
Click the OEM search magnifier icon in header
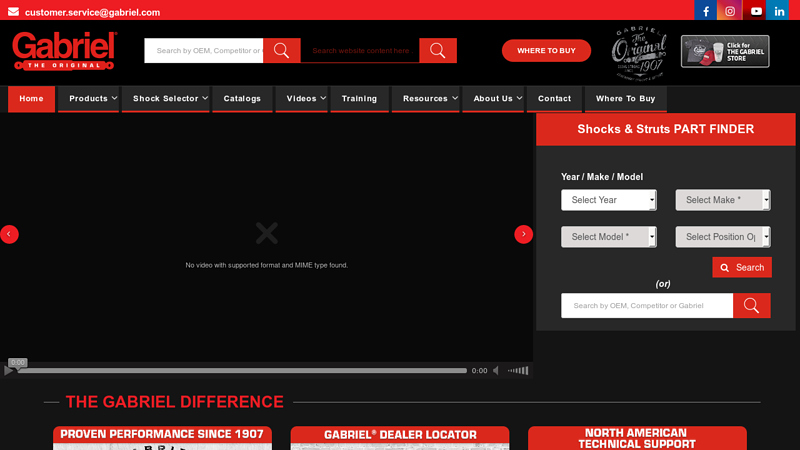coord(282,51)
